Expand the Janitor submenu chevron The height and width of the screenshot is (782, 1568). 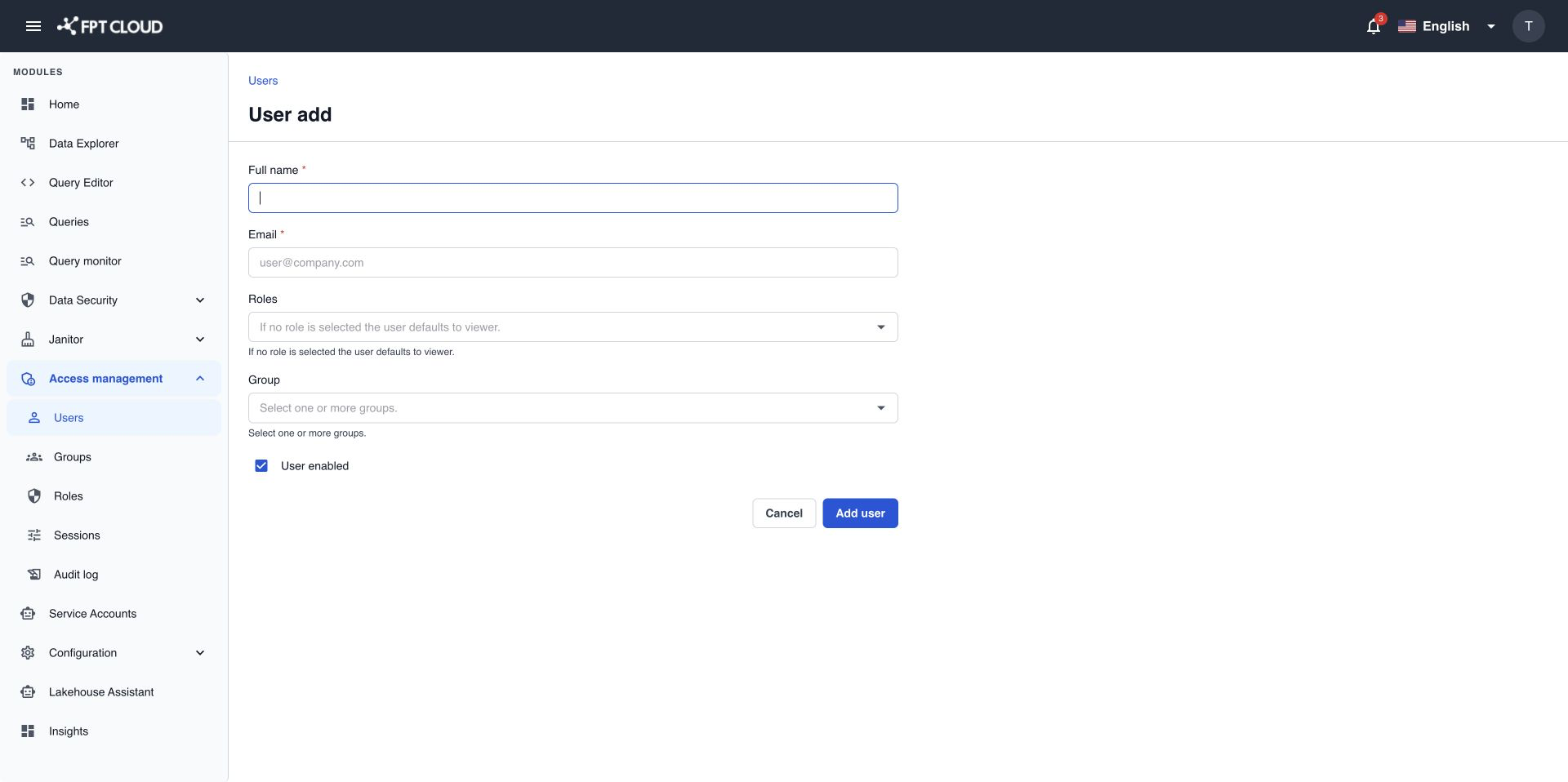pos(200,340)
